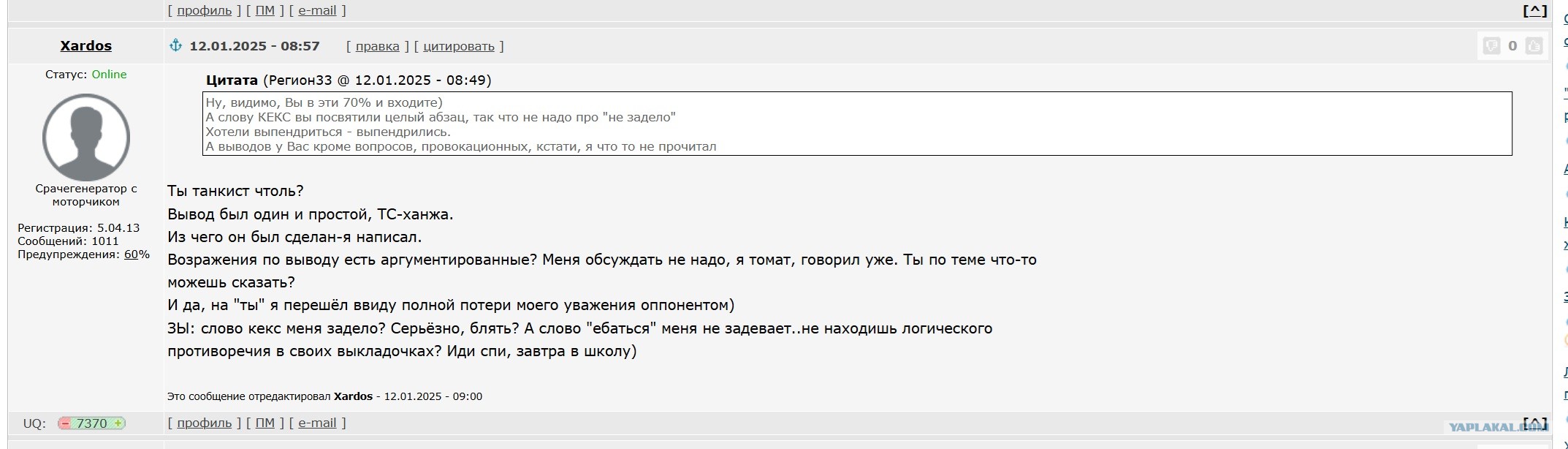Click the [^] link below Xardos's post
The image size is (1568, 449).
click(x=1534, y=423)
